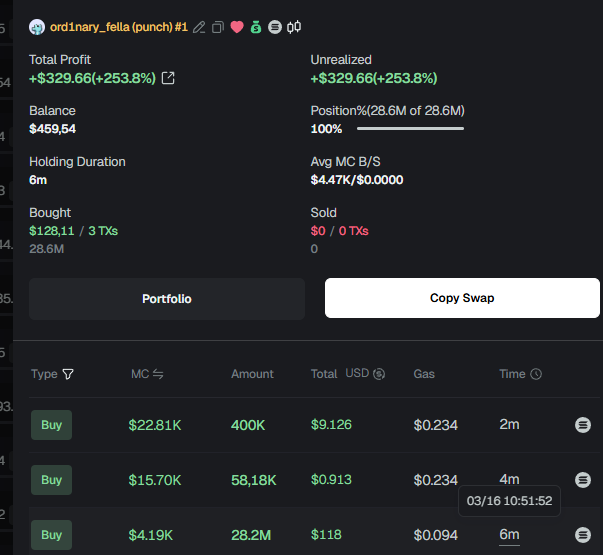Open the Portfolio button
This screenshot has height=555, width=603.
pyautogui.click(x=167, y=299)
